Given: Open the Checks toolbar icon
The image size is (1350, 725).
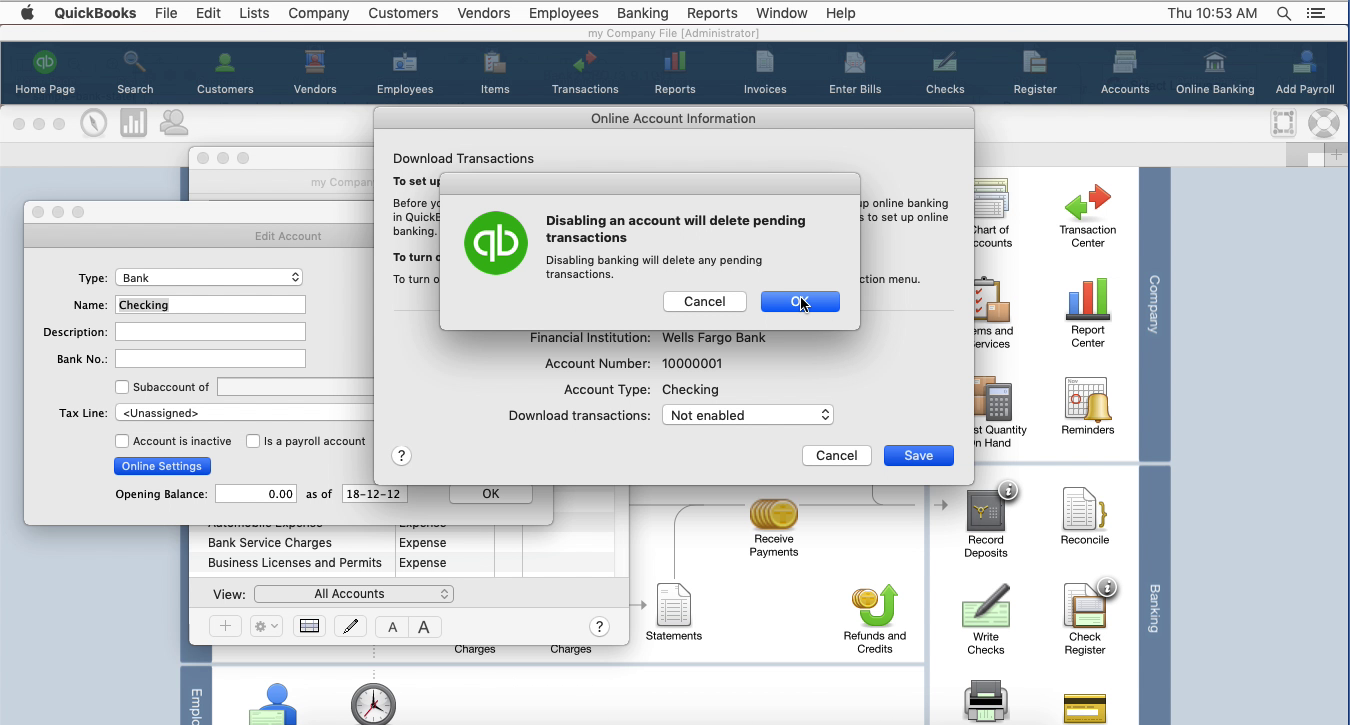Looking at the screenshot, I should (x=945, y=73).
